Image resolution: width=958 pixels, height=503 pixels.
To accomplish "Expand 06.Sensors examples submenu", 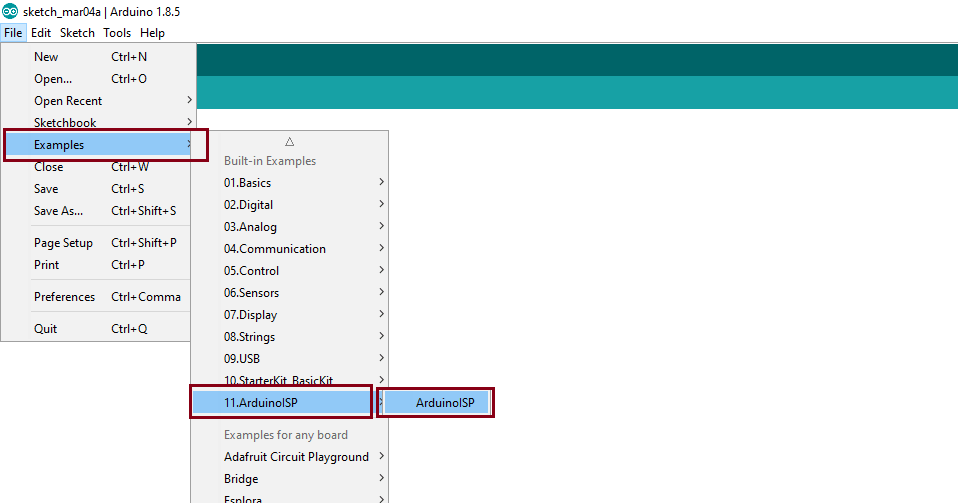I will [x=290, y=293].
